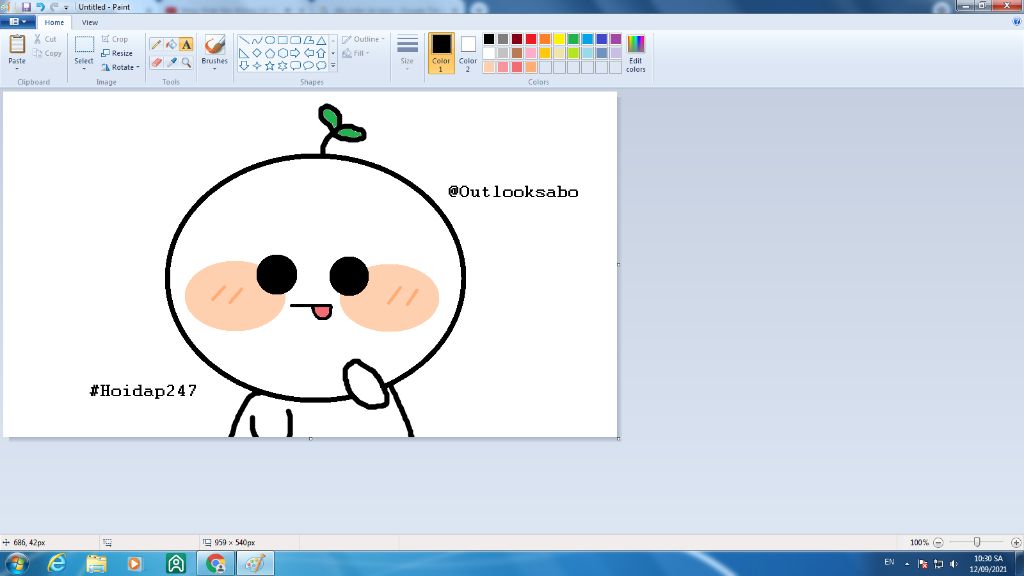Click the Resize button
Viewport: 1024px width, 576px height.
[118, 54]
